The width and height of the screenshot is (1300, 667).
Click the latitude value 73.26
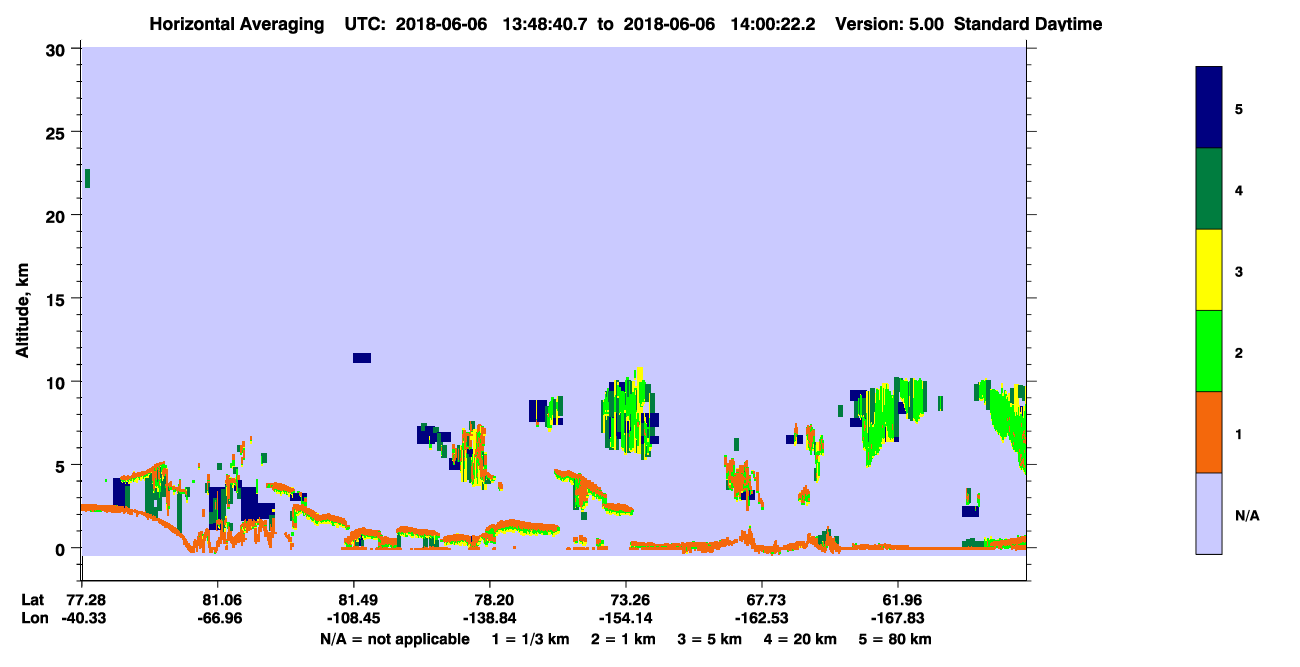[x=626, y=600]
